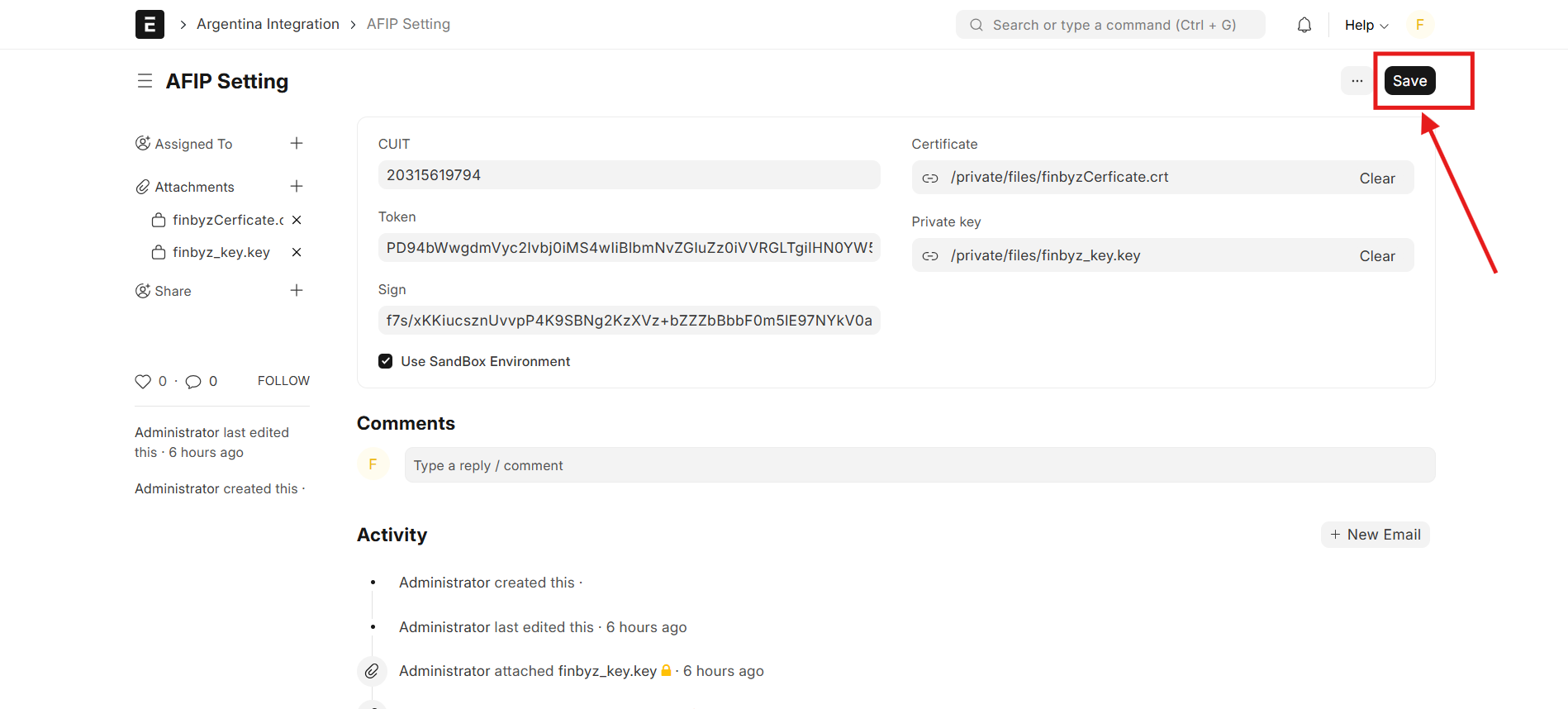1568x709 pixels.
Task: Uncheck Use SandBox Environment
Action: [x=386, y=361]
